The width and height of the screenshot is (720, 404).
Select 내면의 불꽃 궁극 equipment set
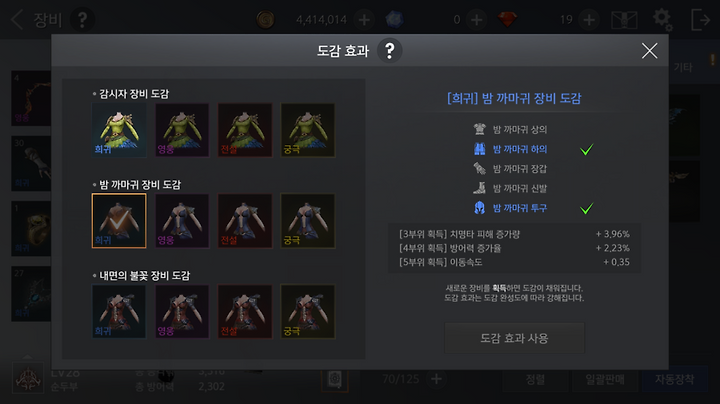(x=308, y=312)
